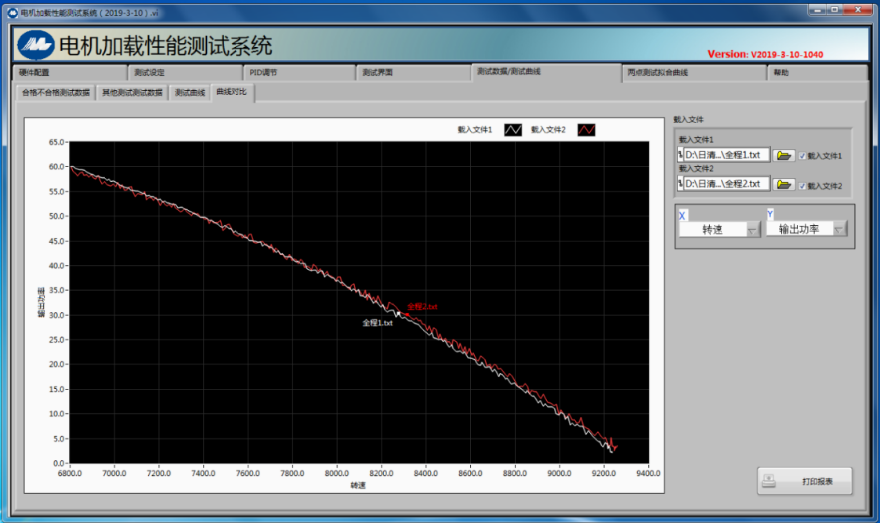The height and width of the screenshot is (523, 880).
Task: Go to 合格不合格测试数据 sub-tab
Action: (x=56, y=93)
